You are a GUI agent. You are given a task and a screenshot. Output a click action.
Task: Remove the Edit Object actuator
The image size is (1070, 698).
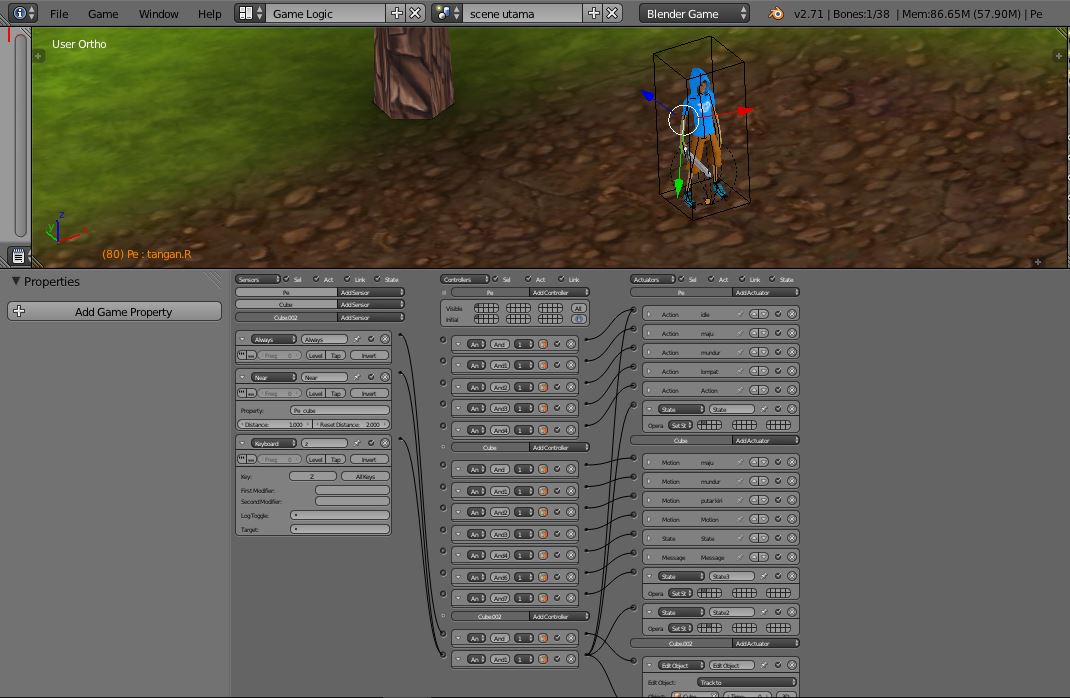pos(792,665)
